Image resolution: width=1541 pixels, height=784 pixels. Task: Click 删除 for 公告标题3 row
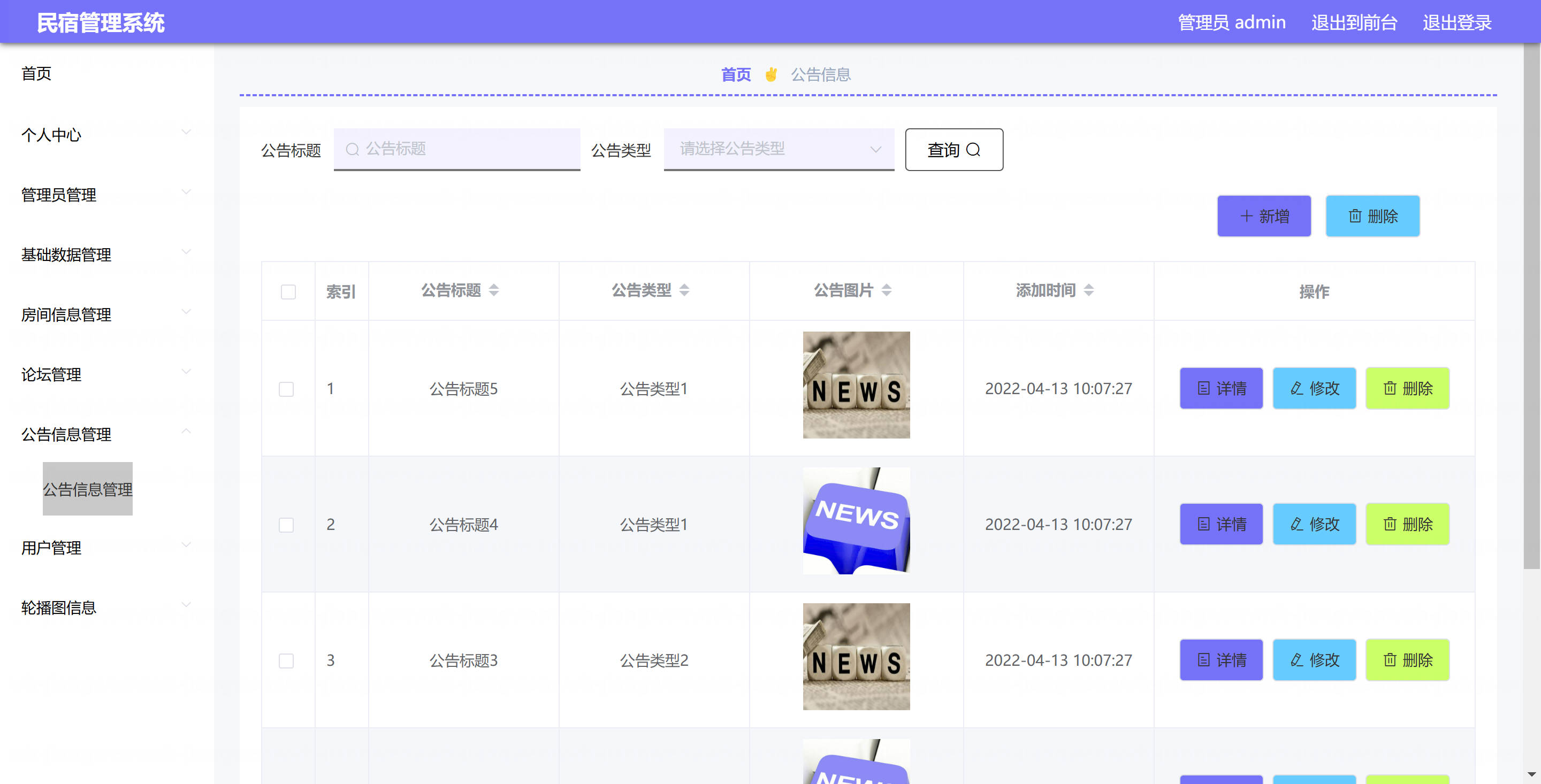point(1407,659)
